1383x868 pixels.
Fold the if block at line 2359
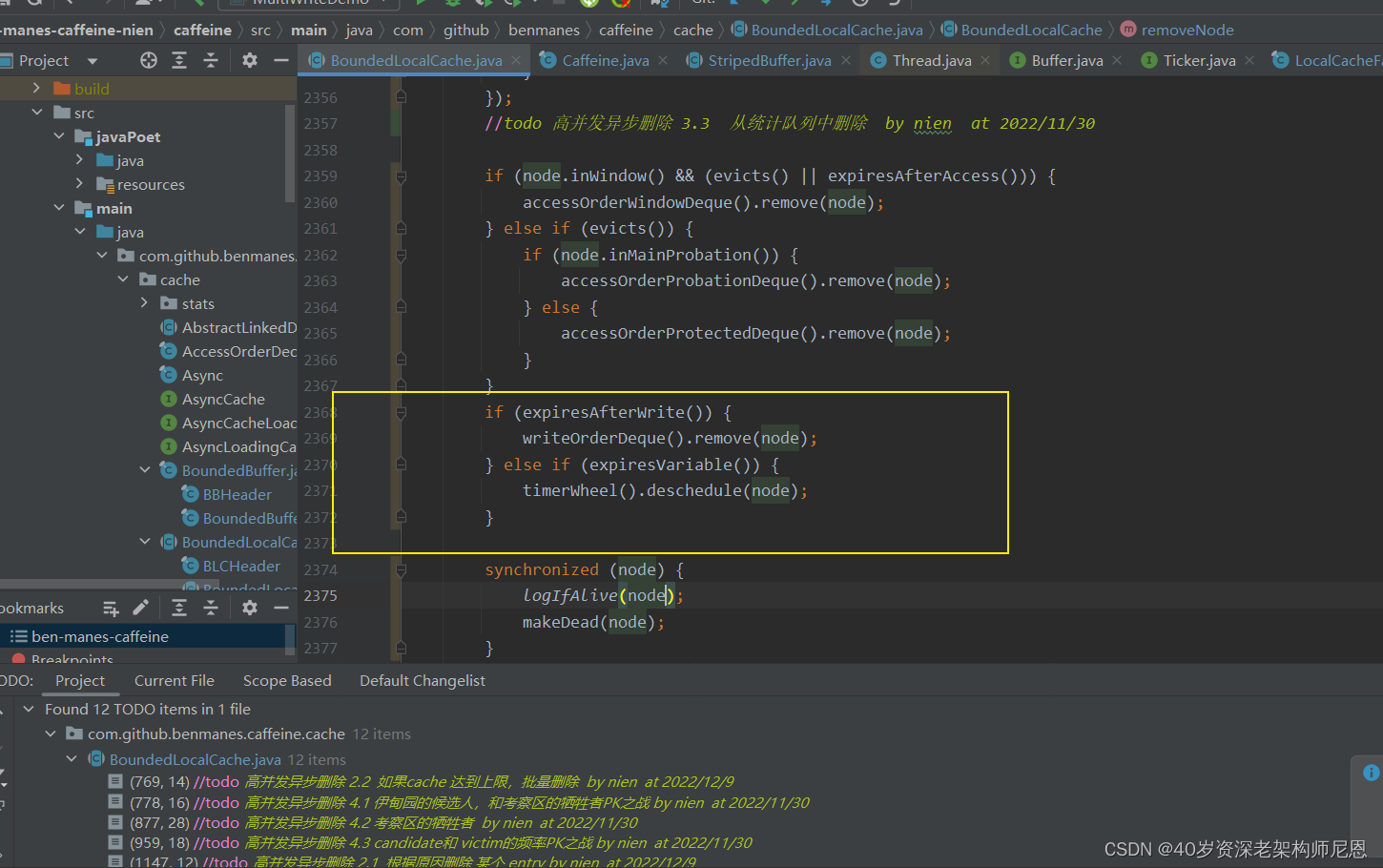coord(401,176)
